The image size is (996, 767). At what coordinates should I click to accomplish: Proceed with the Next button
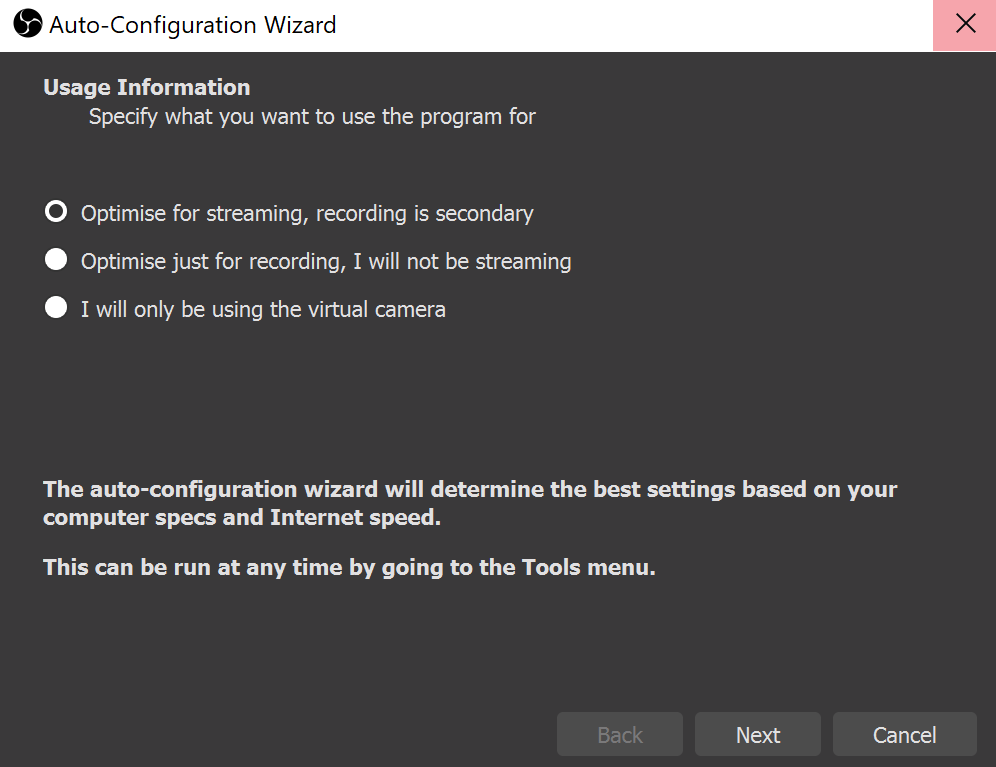pyautogui.click(x=758, y=735)
